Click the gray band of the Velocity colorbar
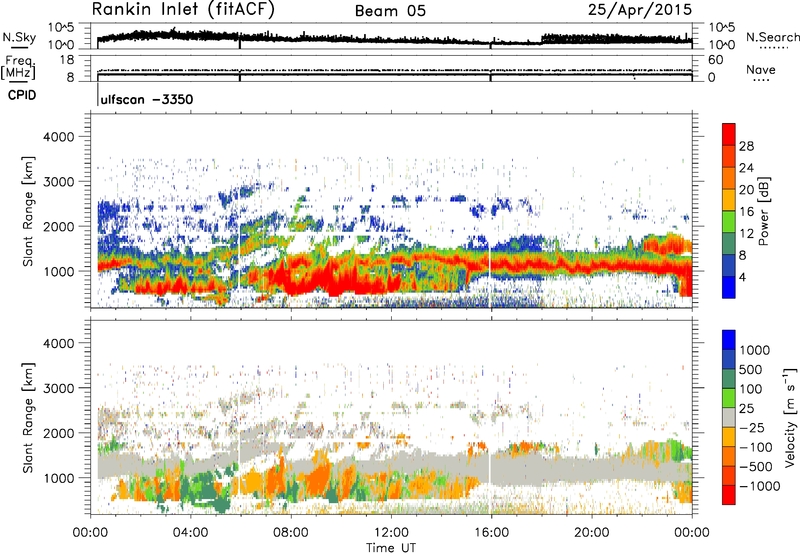 coord(729,417)
